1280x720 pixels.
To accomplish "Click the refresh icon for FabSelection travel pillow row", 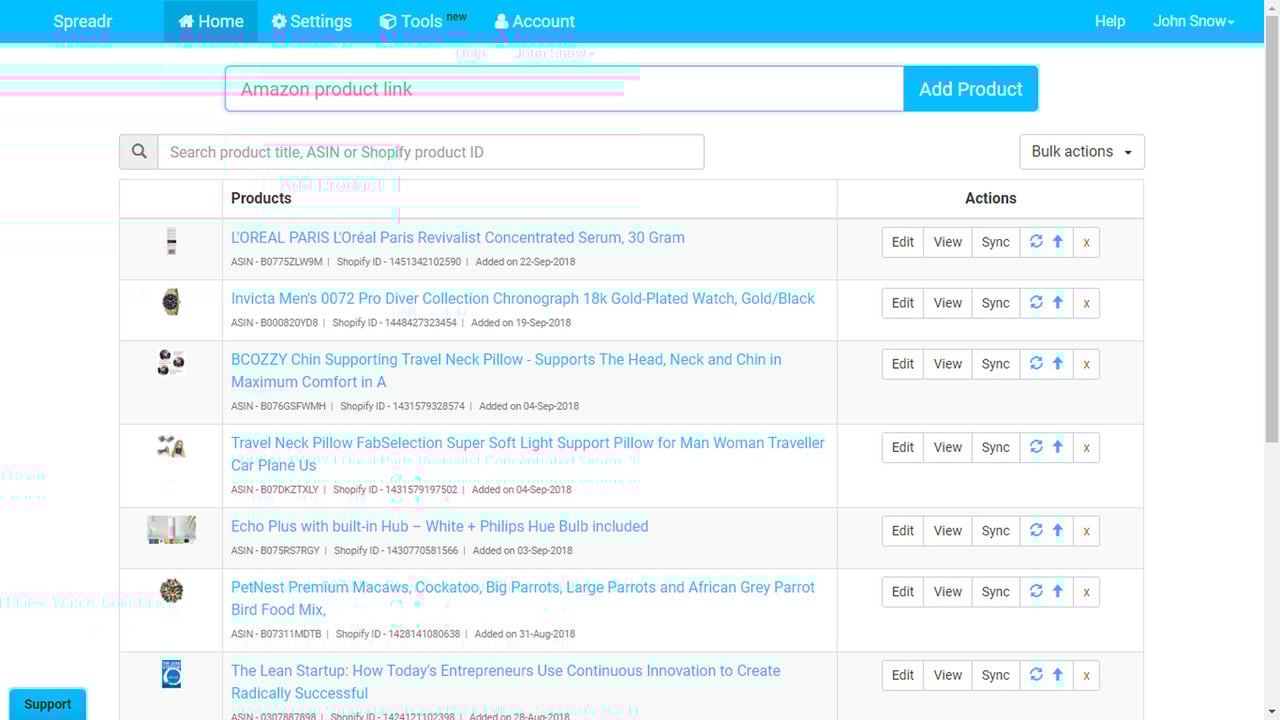I will [1036, 447].
